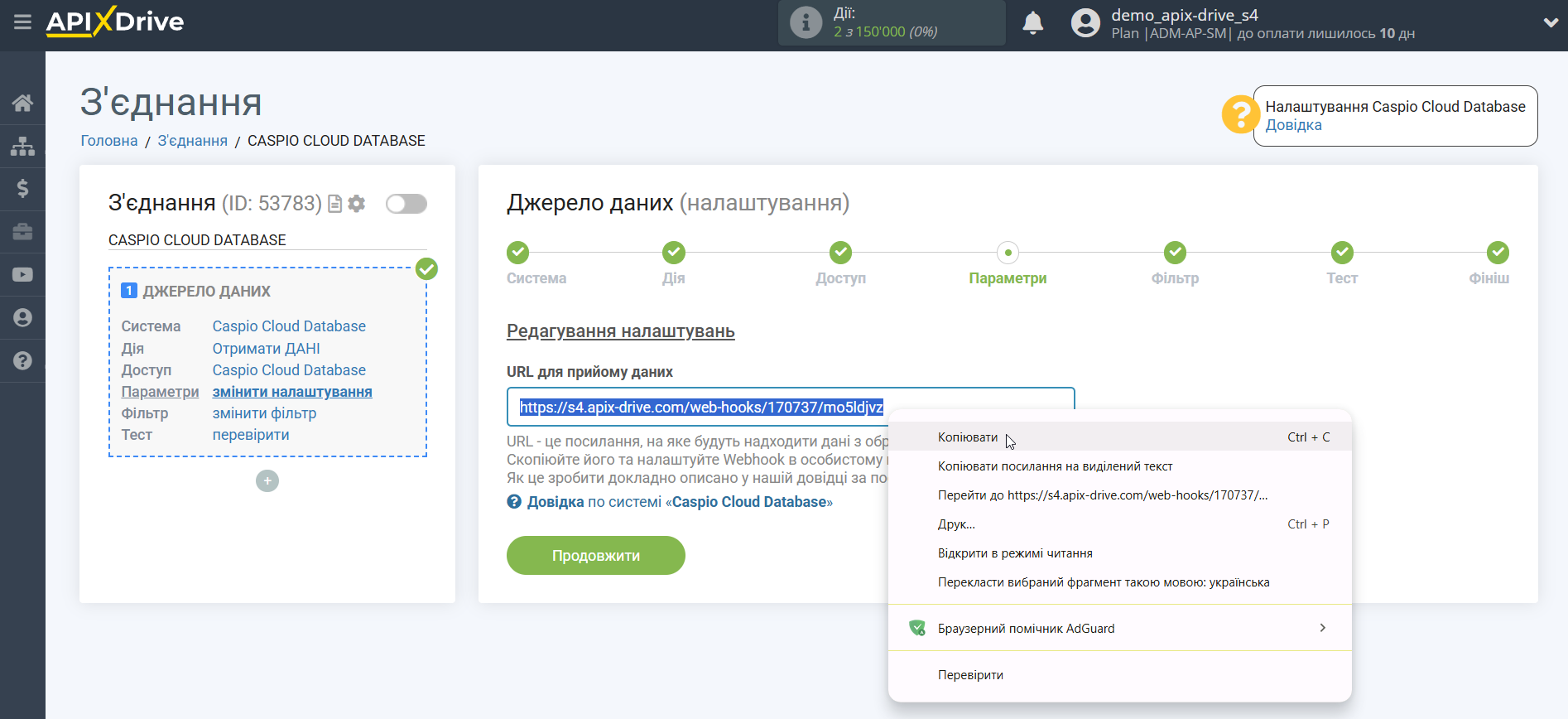
Task: Go to the Дія step
Action: (x=673, y=264)
